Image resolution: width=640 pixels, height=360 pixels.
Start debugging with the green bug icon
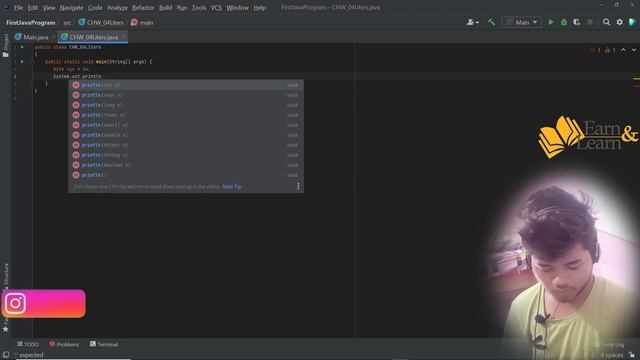click(x=564, y=22)
